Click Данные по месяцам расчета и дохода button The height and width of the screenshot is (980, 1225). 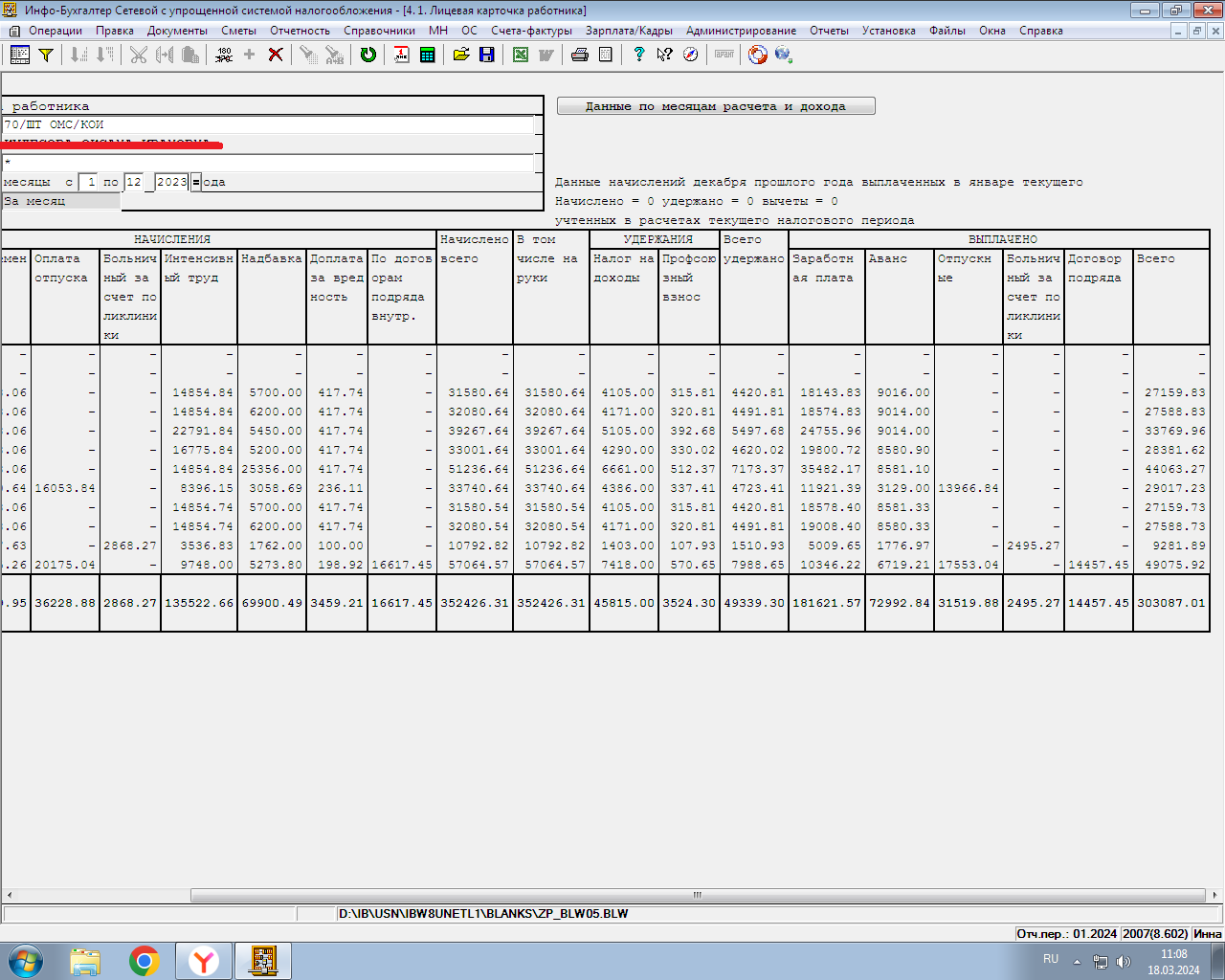pyautogui.click(x=716, y=106)
